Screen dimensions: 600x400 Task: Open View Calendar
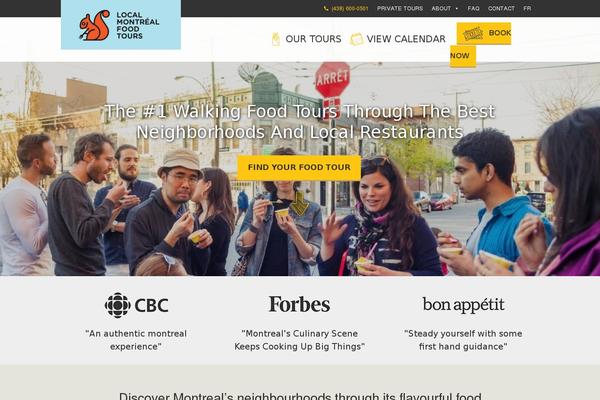pyautogui.click(x=406, y=39)
